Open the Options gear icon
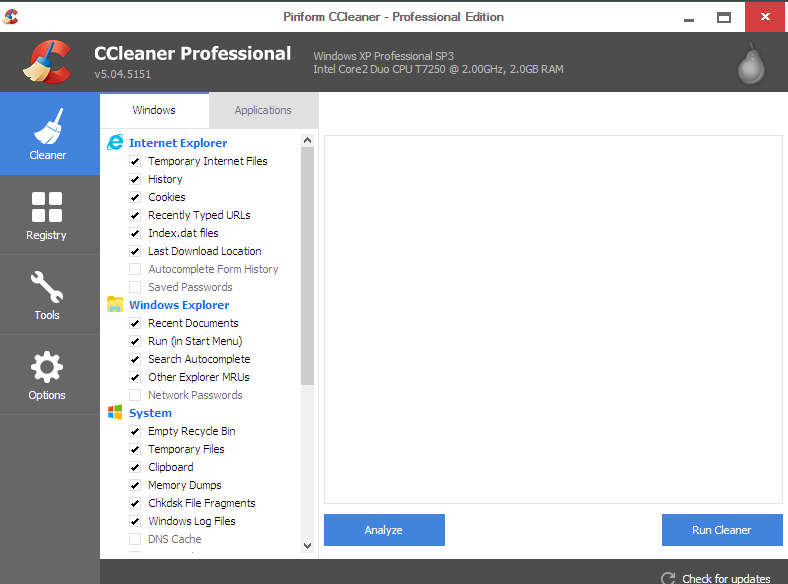788x584 pixels. coord(47,368)
